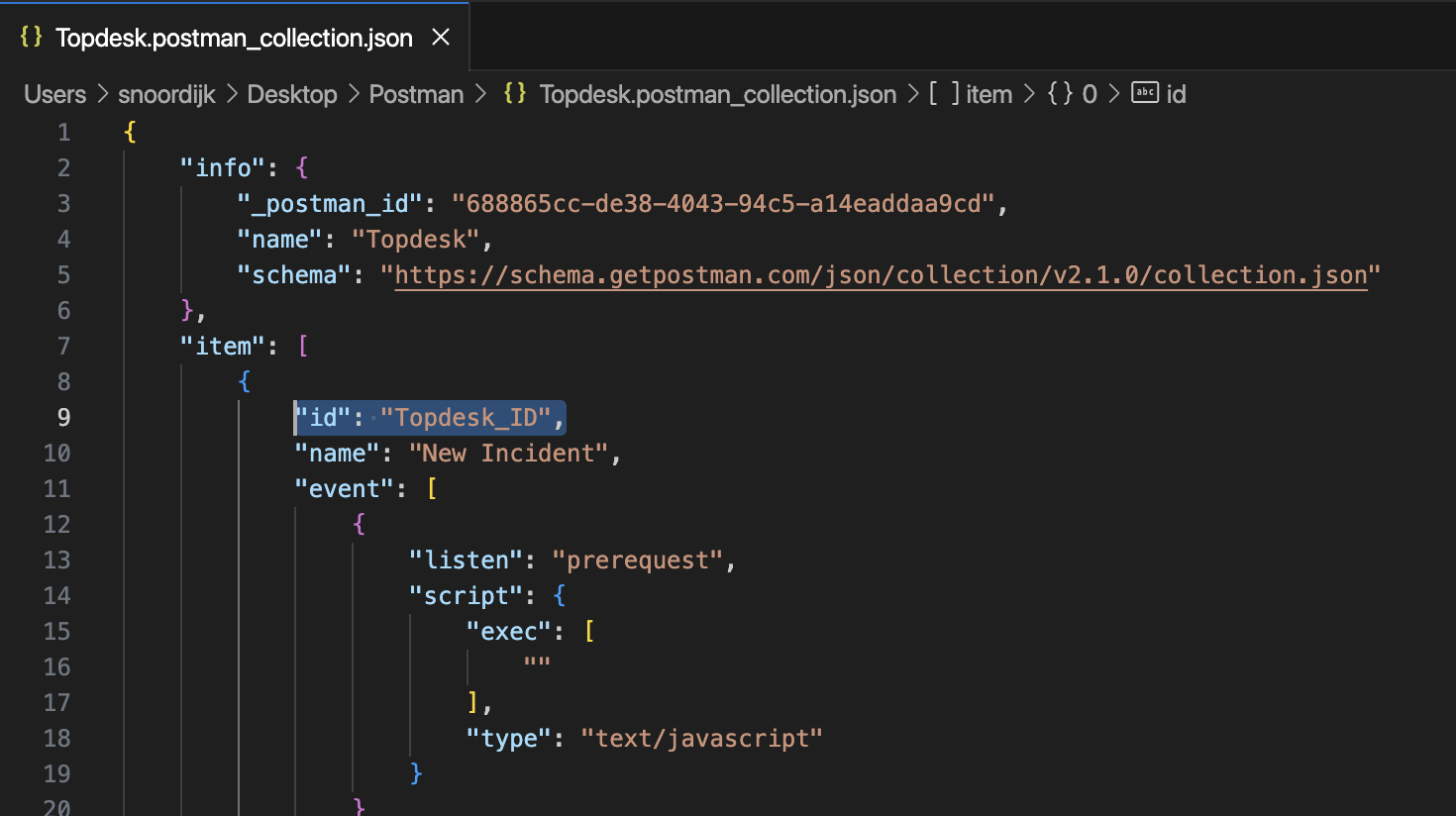The height and width of the screenshot is (816, 1456).
Task: Click line number 7 in the gutter
Action: click(63, 347)
